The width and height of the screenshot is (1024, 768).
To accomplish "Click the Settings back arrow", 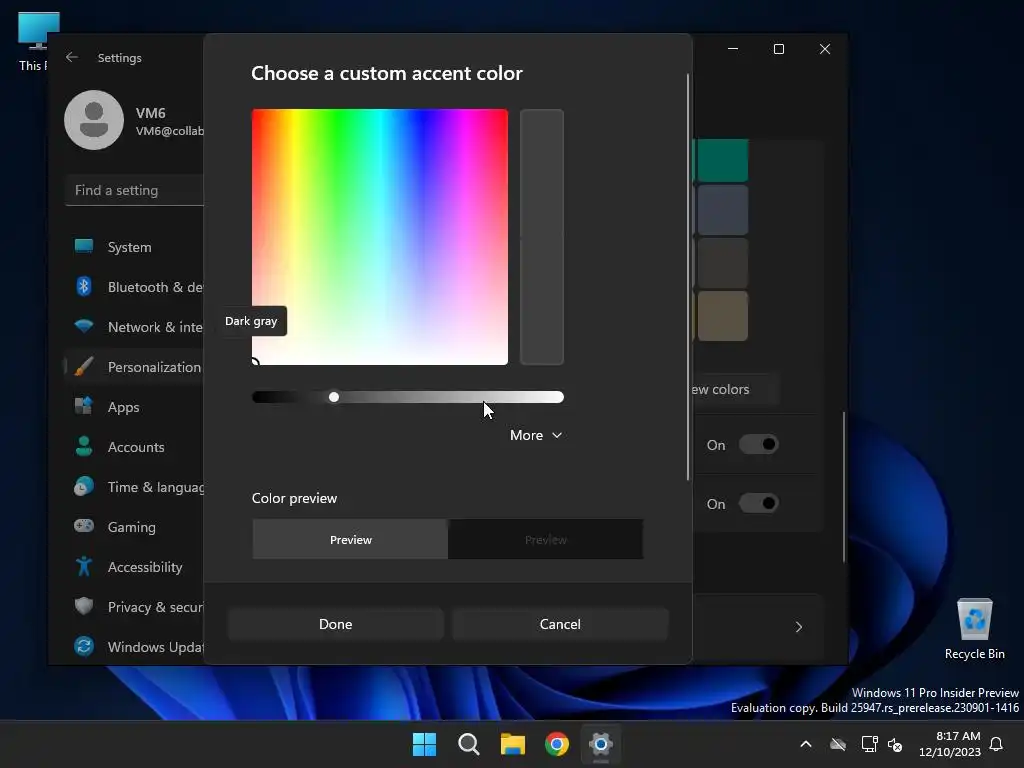I will click(72, 57).
